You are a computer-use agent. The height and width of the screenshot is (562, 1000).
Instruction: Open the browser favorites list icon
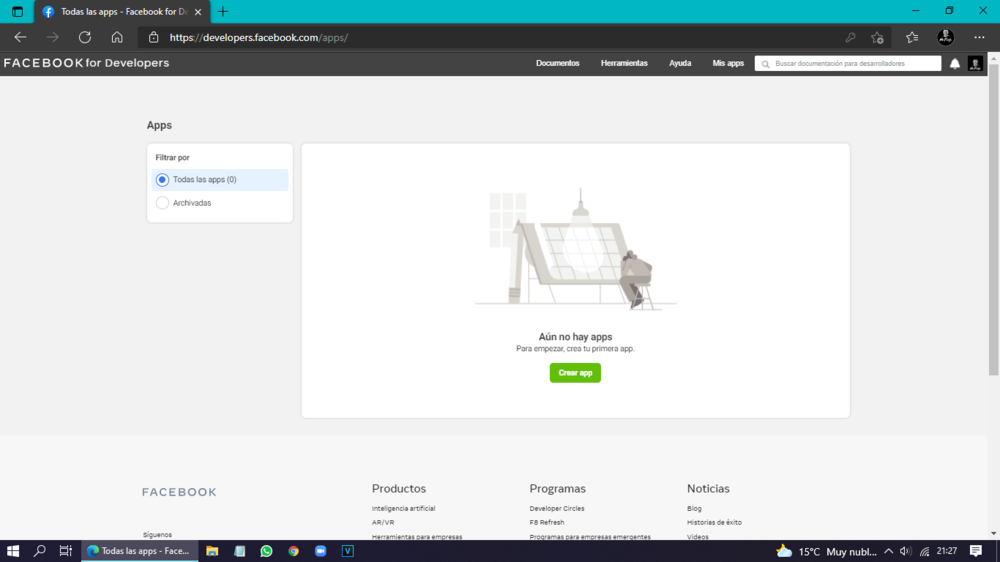[912, 37]
